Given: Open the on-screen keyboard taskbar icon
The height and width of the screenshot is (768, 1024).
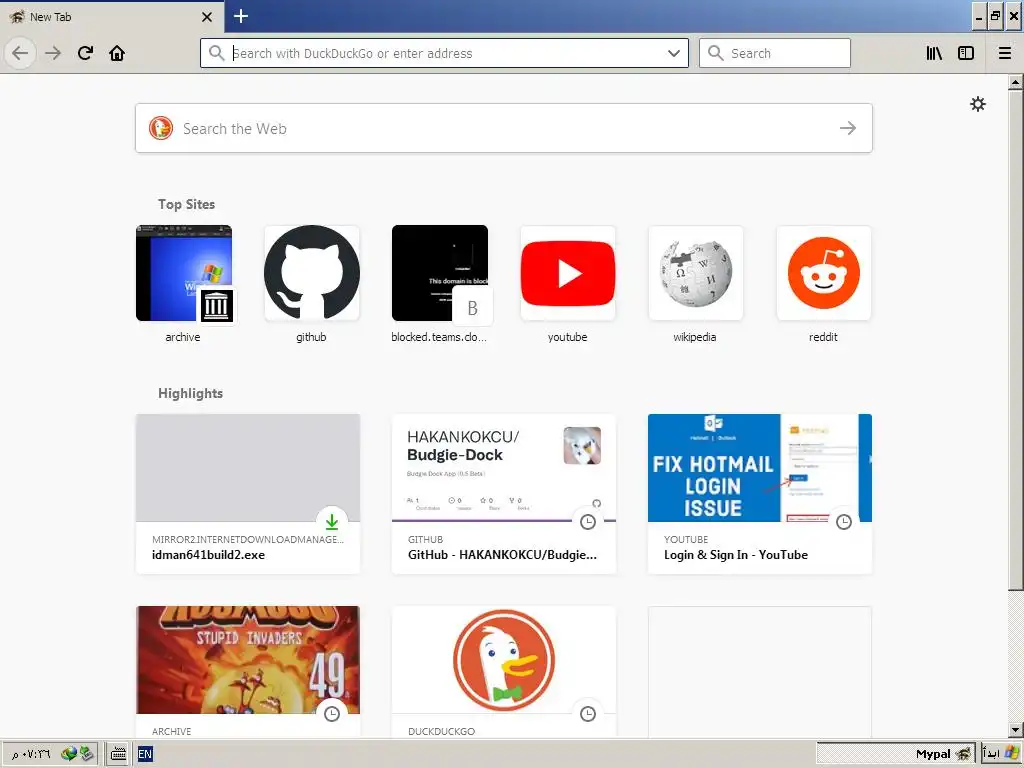Looking at the screenshot, I should [x=118, y=754].
